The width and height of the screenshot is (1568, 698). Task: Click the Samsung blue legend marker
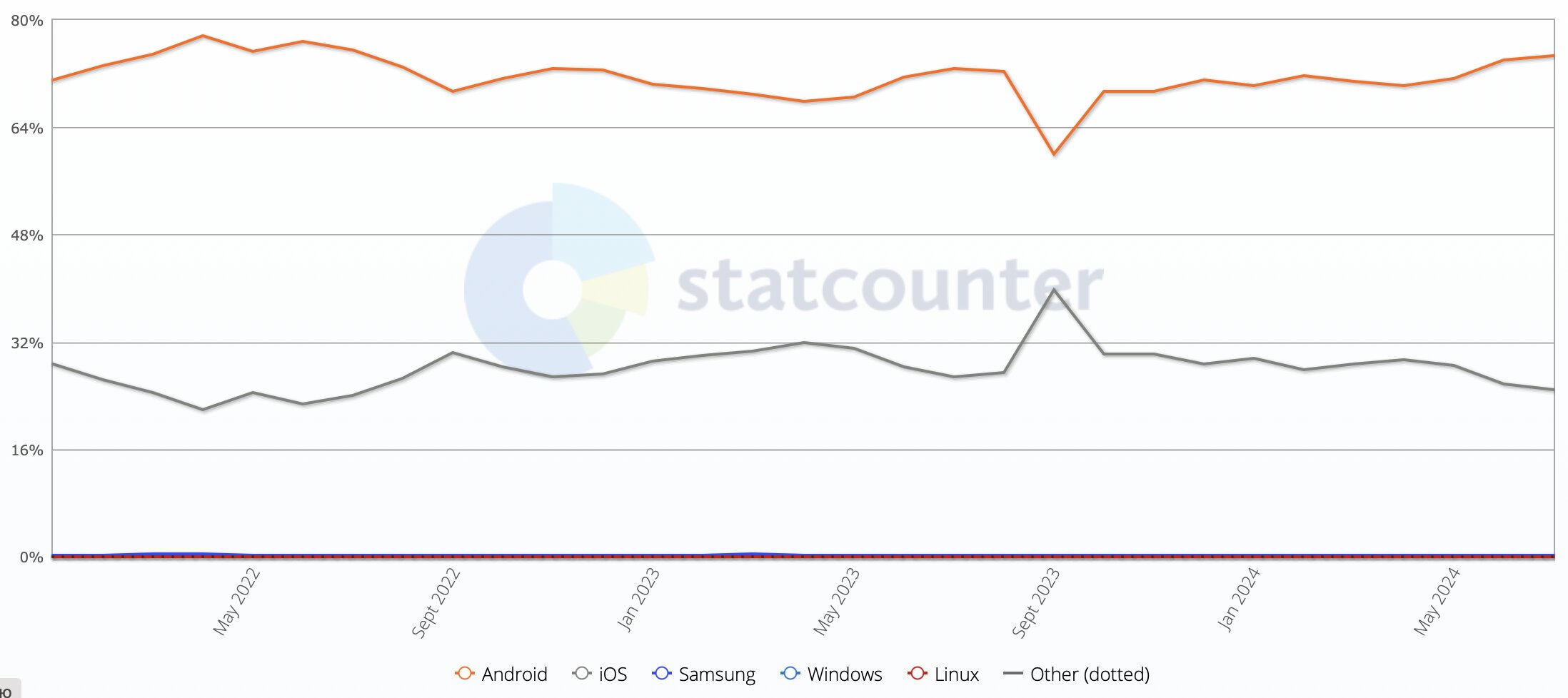coord(662,674)
